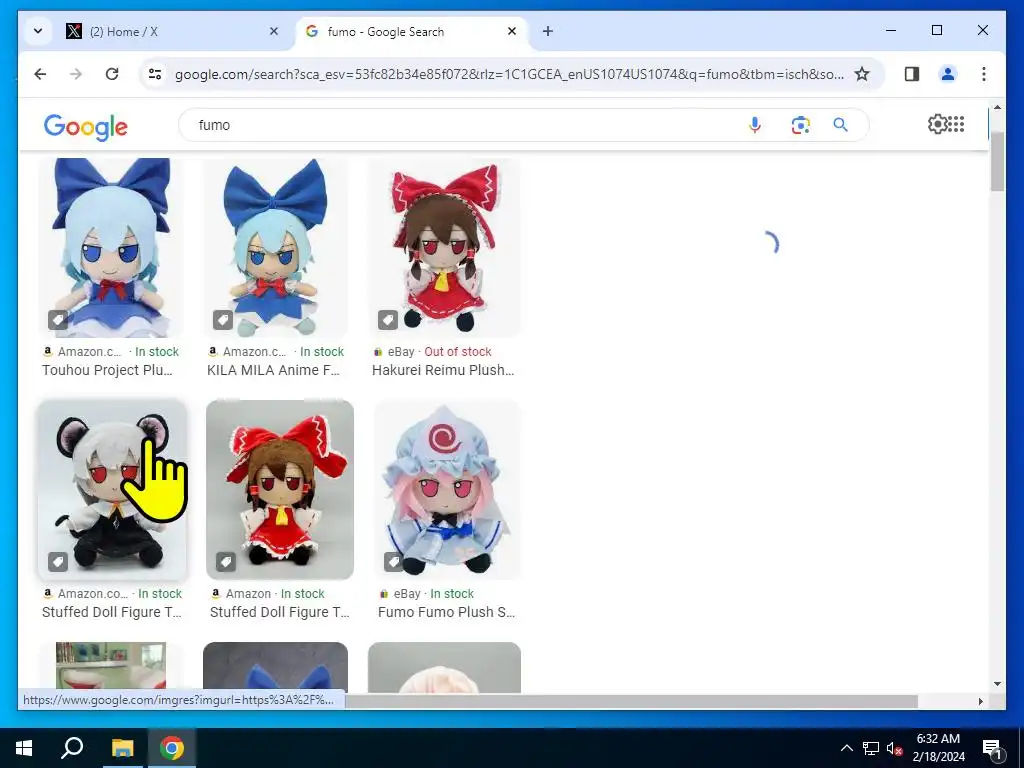
Task: Close the fumo - Google Search tab
Action: (x=512, y=31)
